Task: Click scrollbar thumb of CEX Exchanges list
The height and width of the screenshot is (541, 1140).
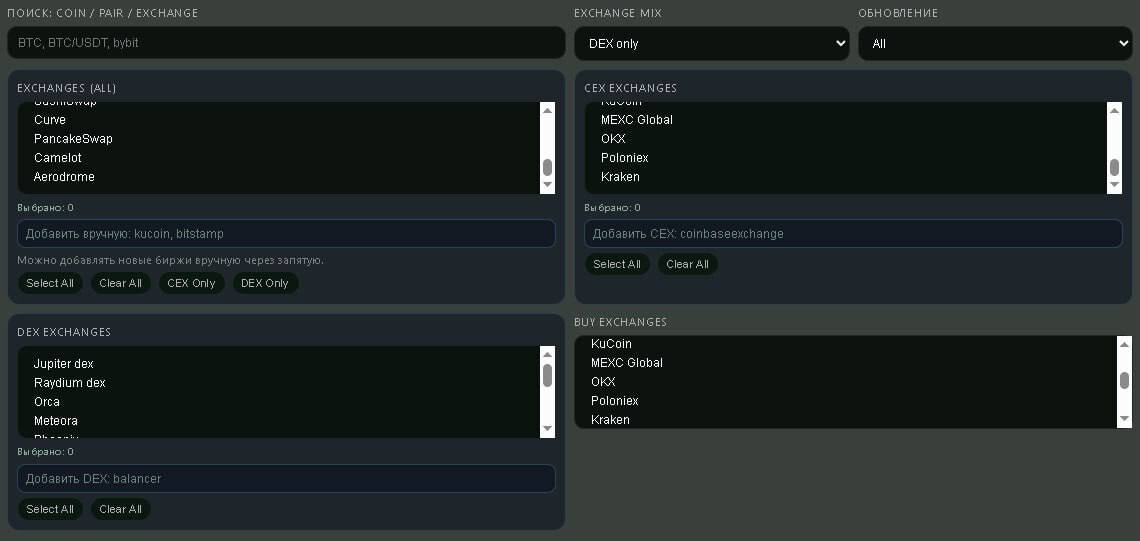Action: pyautogui.click(x=1115, y=167)
